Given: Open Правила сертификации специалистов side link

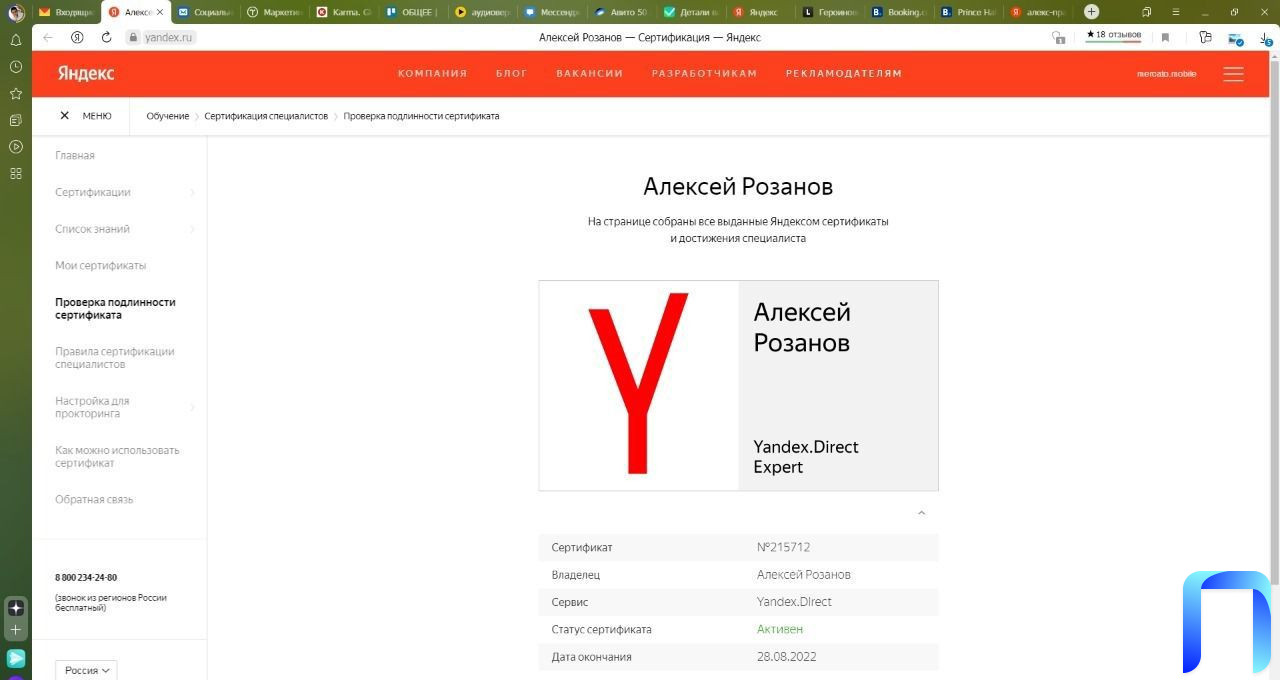Looking at the screenshot, I should 115,358.
